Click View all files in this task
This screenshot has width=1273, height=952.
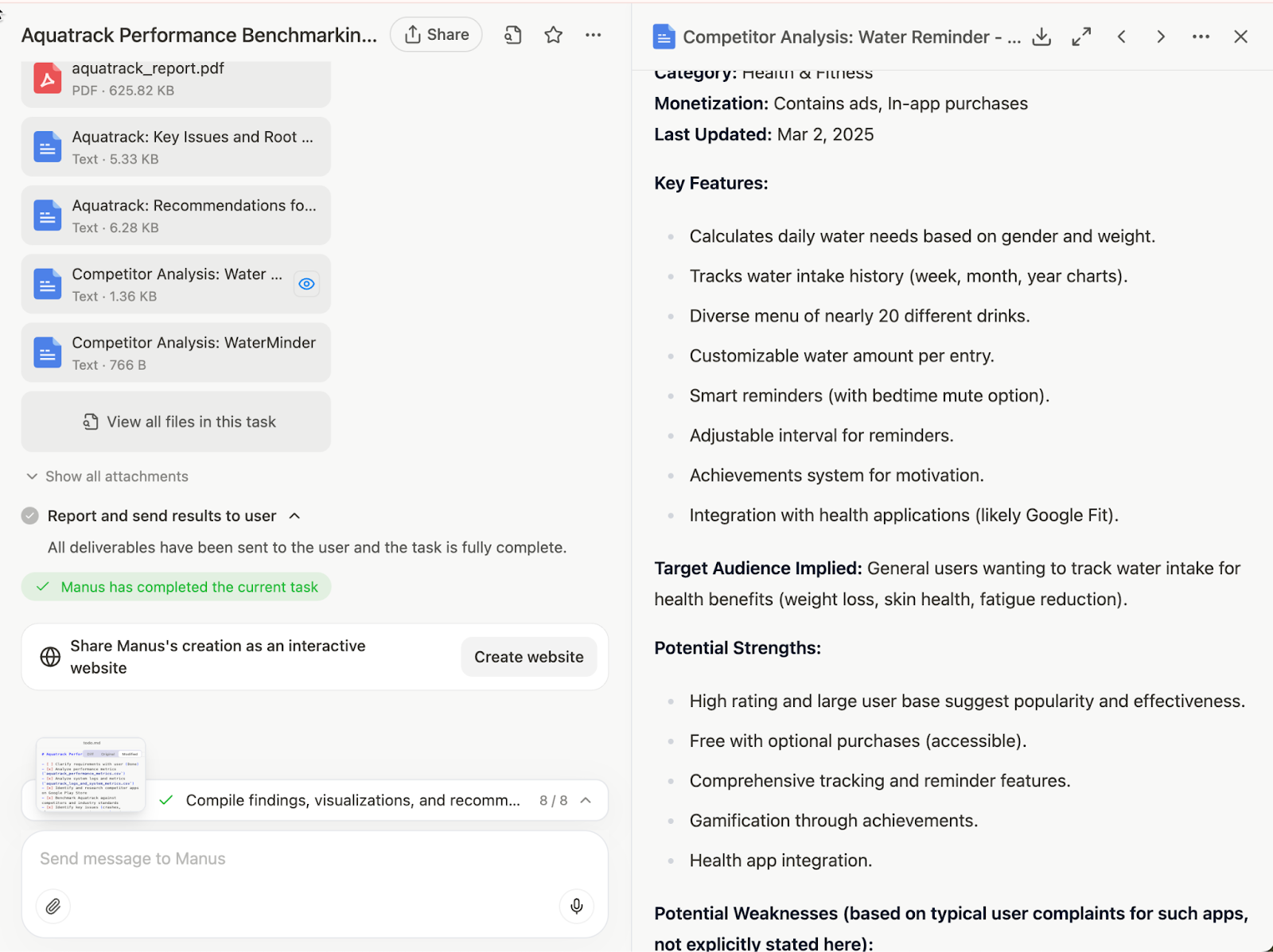[x=176, y=422]
